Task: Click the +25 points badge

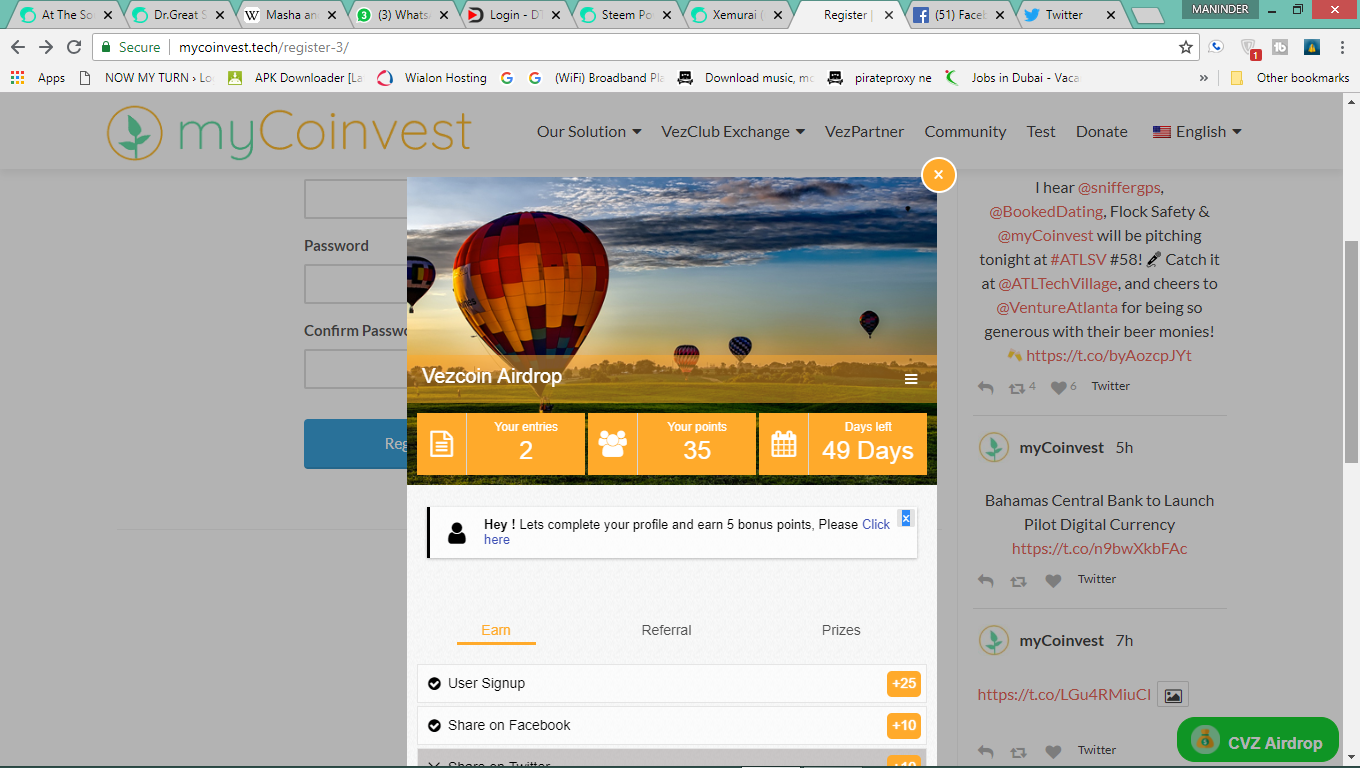Action: tap(904, 684)
